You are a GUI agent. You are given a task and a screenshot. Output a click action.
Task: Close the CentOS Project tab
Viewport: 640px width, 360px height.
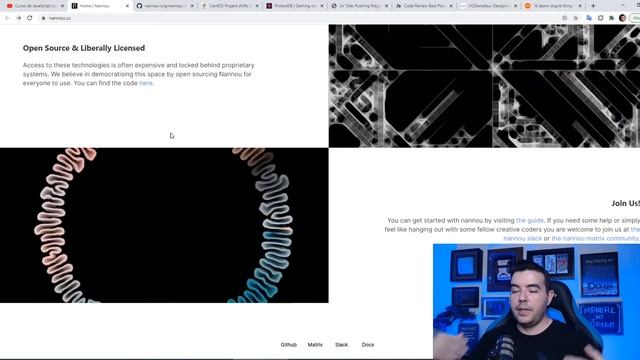pyautogui.click(x=257, y=6)
